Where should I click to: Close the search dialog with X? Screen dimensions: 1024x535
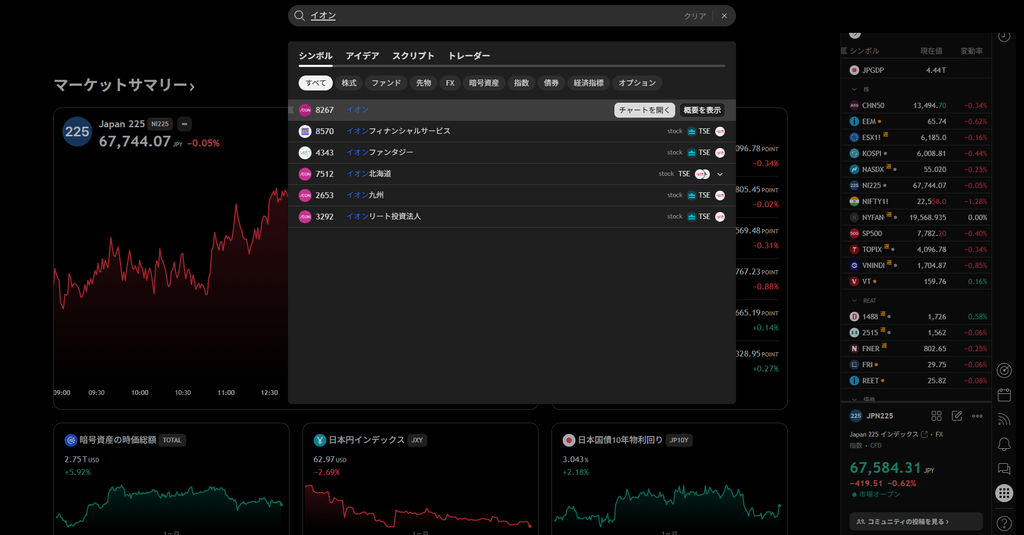pos(724,16)
